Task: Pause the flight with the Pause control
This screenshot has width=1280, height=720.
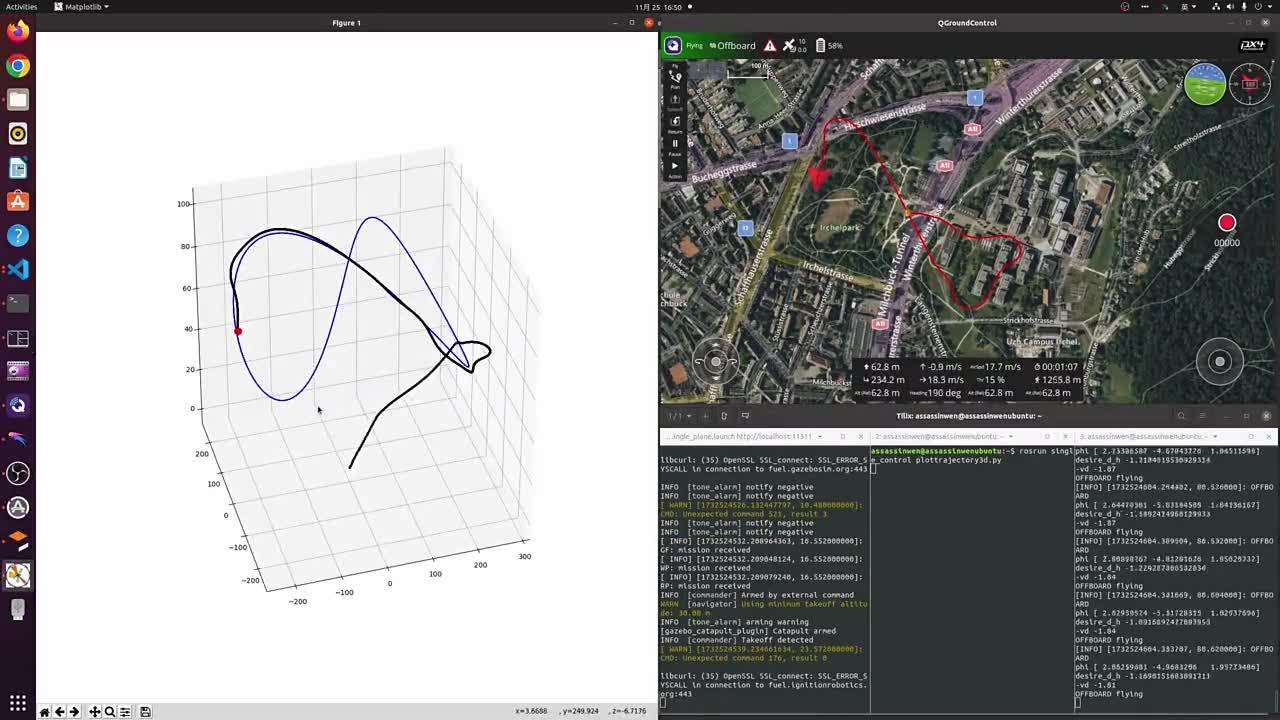Action: [x=675, y=145]
